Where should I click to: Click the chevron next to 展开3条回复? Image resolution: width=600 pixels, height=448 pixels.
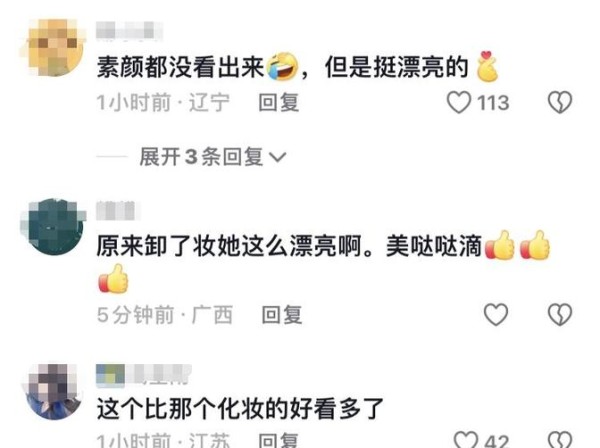[278, 157]
